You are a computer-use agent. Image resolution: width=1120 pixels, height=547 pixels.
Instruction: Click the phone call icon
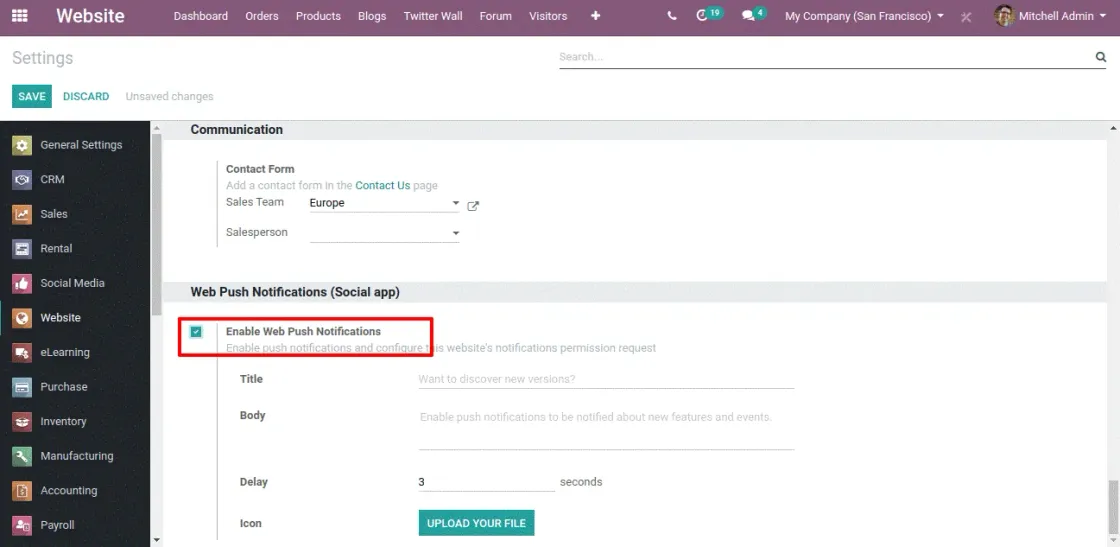tap(672, 16)
